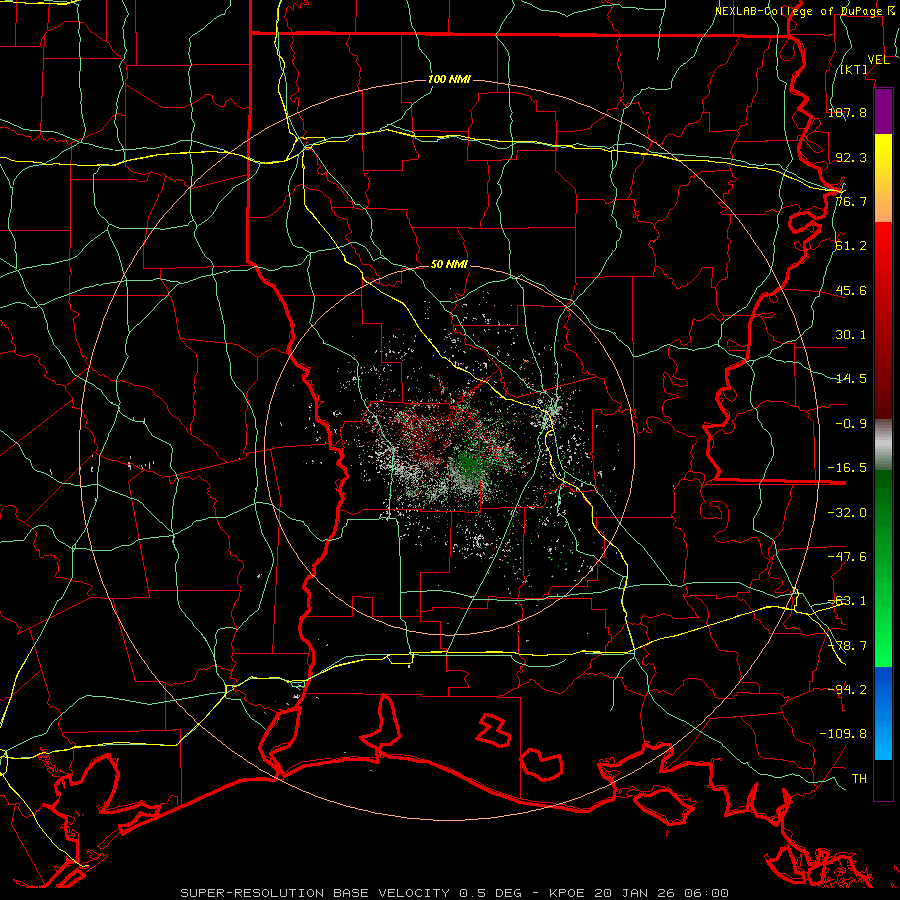This screenshot has height=900, width=900.
Task: Click the TH label on legend
Action: [859, 779]
